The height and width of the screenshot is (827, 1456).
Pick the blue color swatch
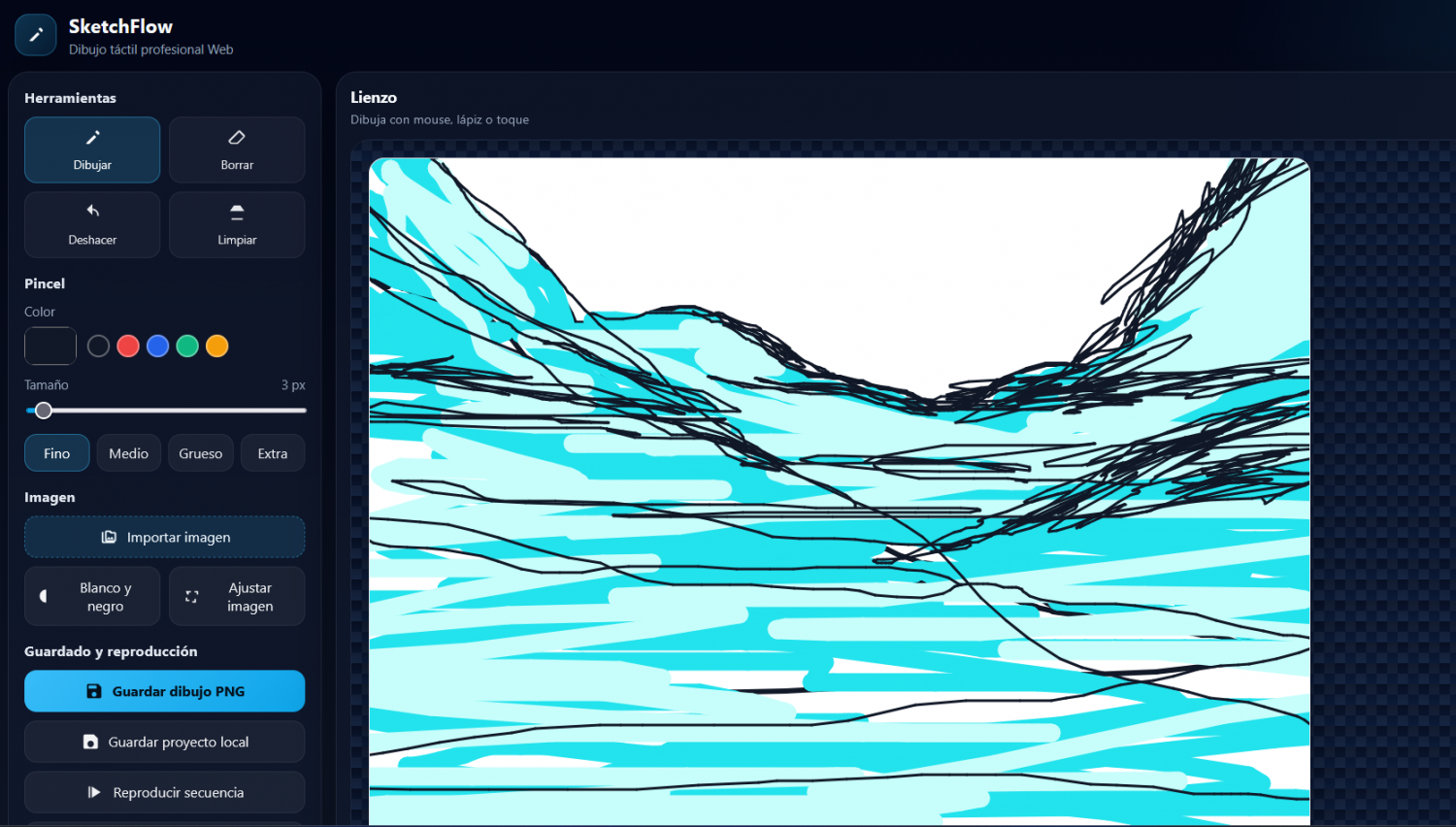coord(158,346)
